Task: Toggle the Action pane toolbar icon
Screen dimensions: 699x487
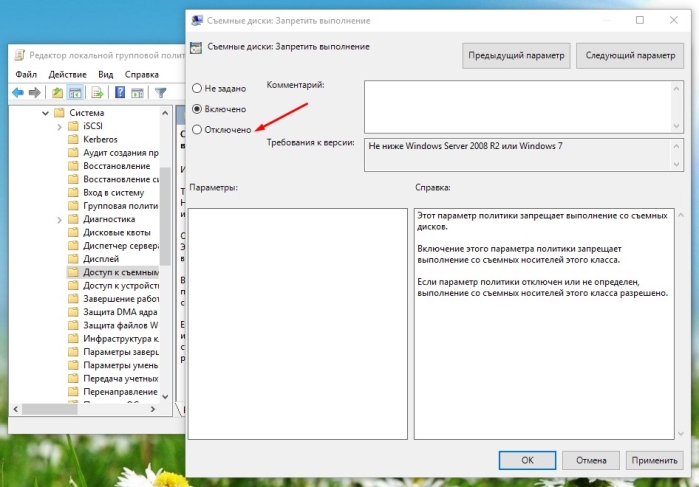Action: 137,93
